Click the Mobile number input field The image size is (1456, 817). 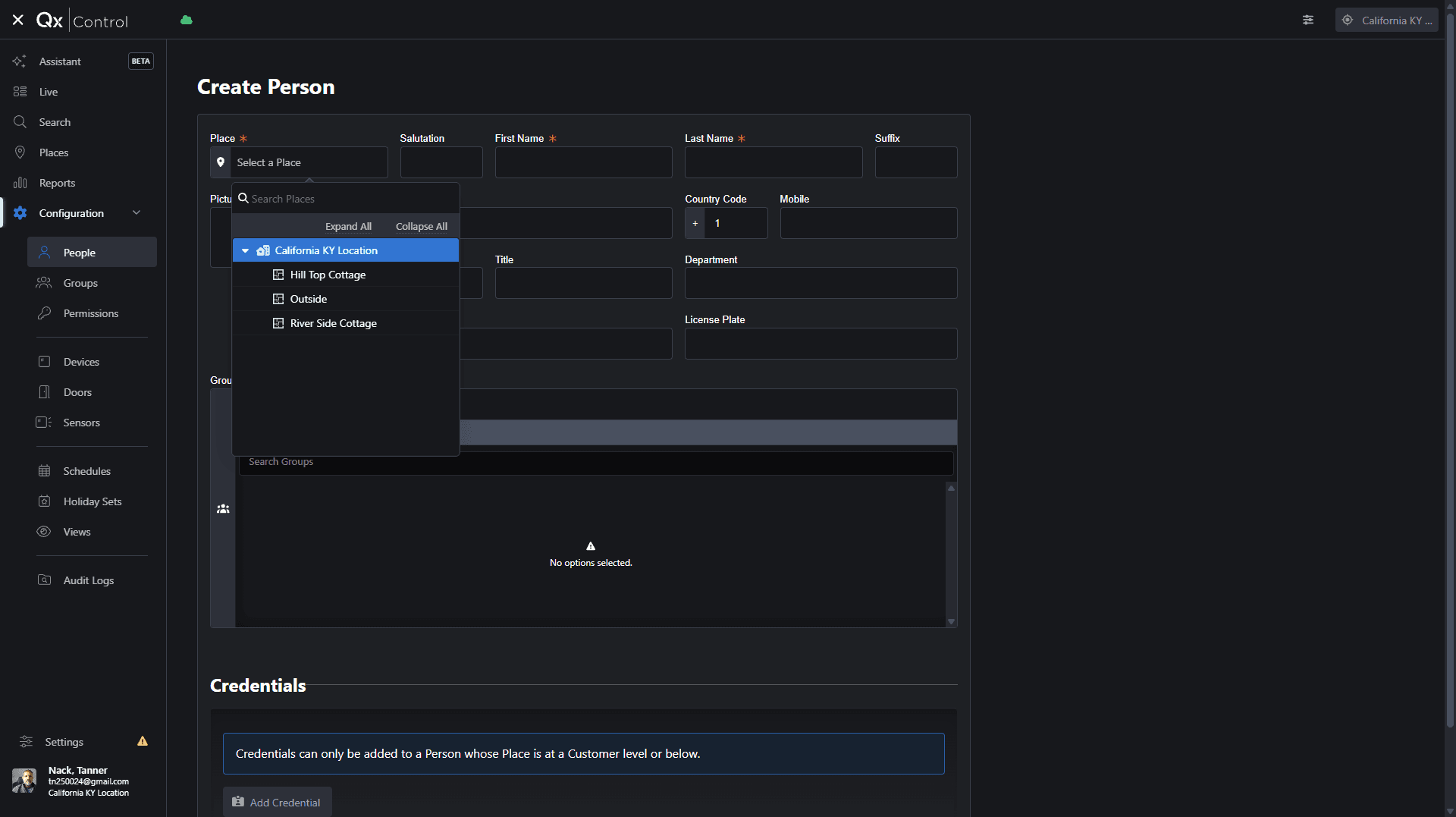(x=869, y=223)
